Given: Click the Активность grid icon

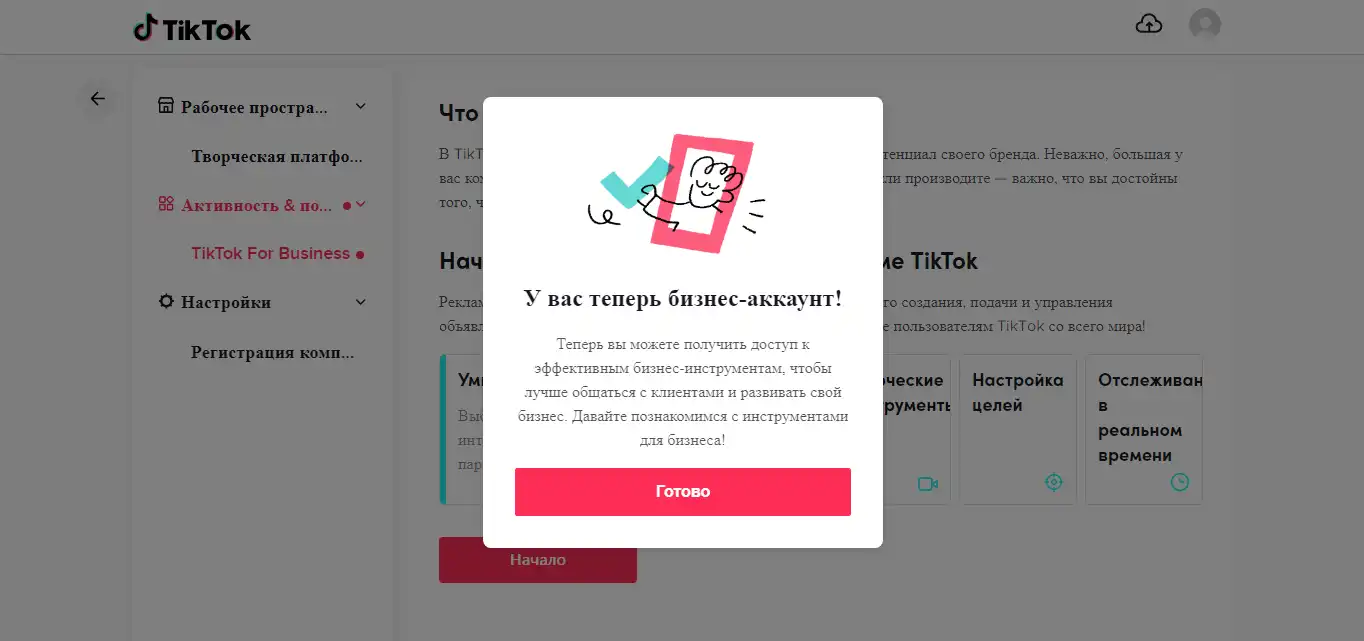Looking at the screenshot, I should 166,204.
